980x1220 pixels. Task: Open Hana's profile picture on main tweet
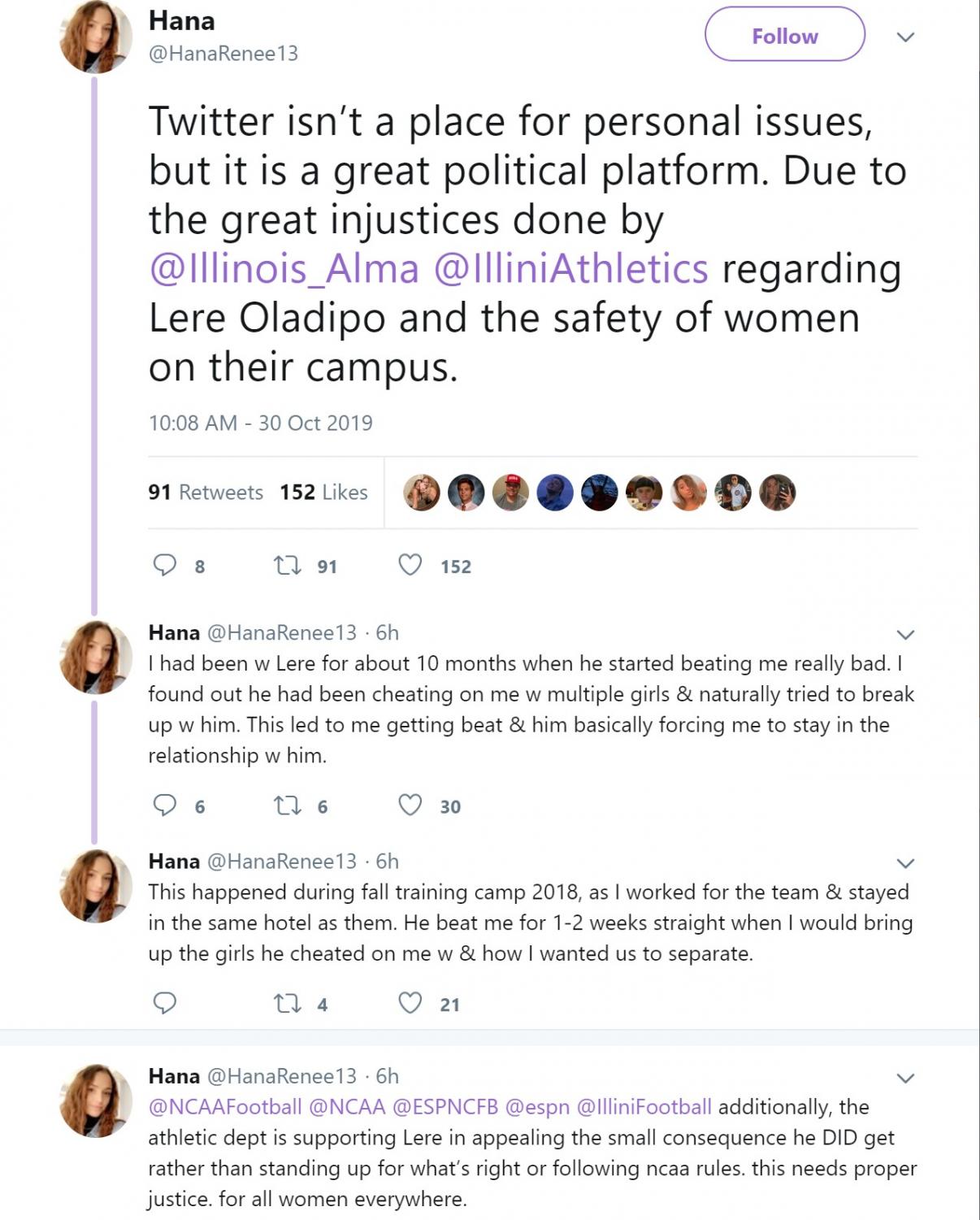pos(96,37)
